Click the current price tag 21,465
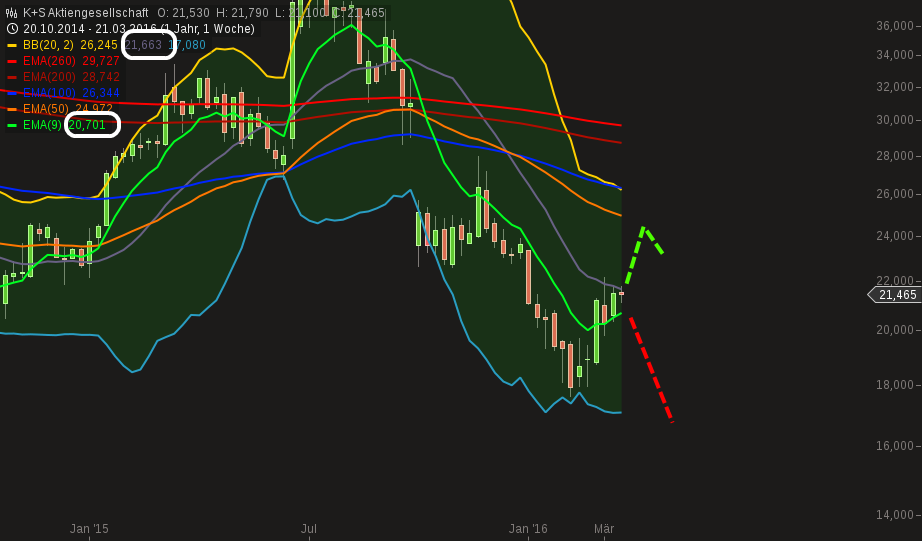This screenshot has height=541, width=922. pos(897,295)
